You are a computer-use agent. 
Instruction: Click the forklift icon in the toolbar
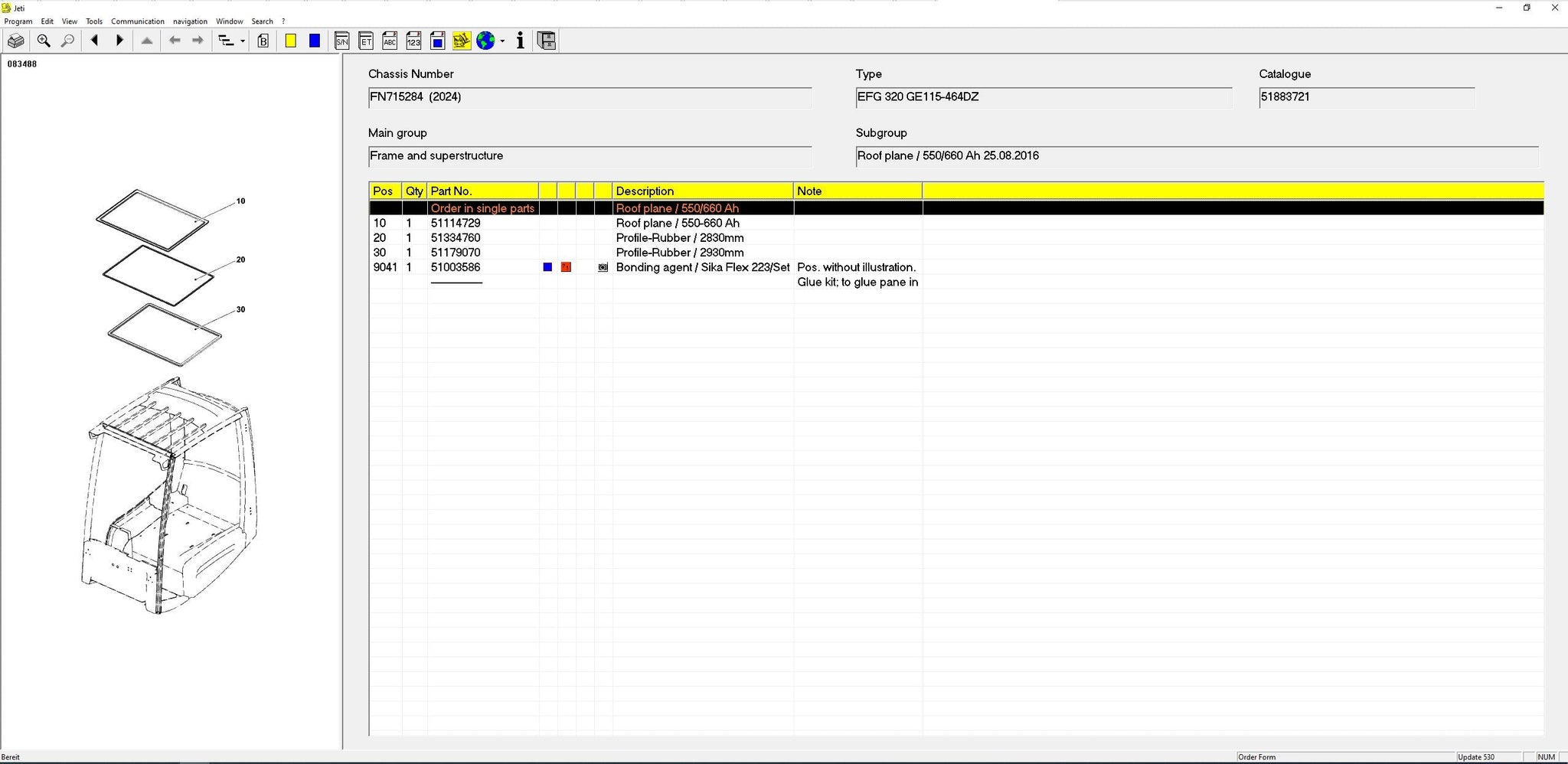pyautogui.click(x=461, y=41)
